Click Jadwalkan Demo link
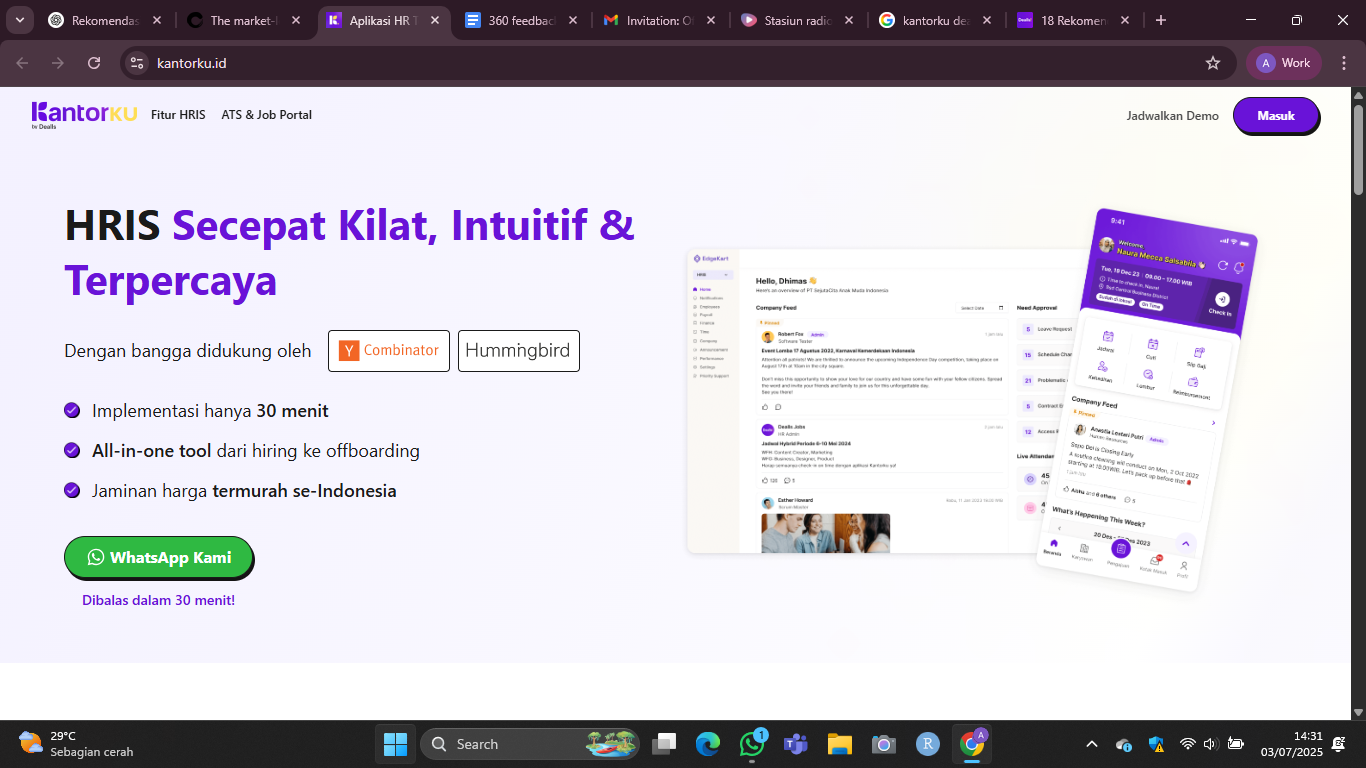The image size is (1366, 768). 1172,116
